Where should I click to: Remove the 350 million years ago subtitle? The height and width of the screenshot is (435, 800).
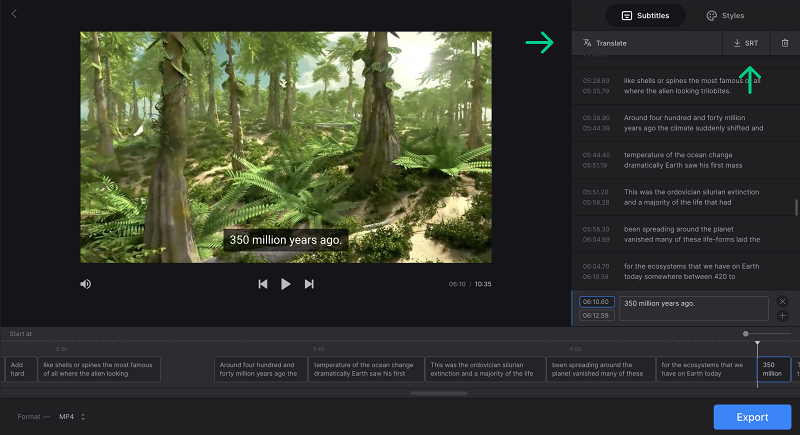[782, 301]
